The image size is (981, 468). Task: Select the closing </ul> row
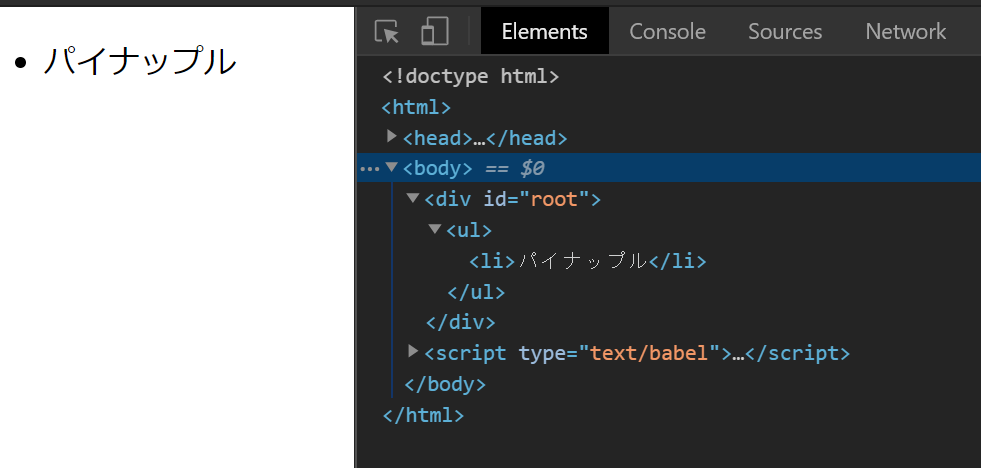coord(476,292)
